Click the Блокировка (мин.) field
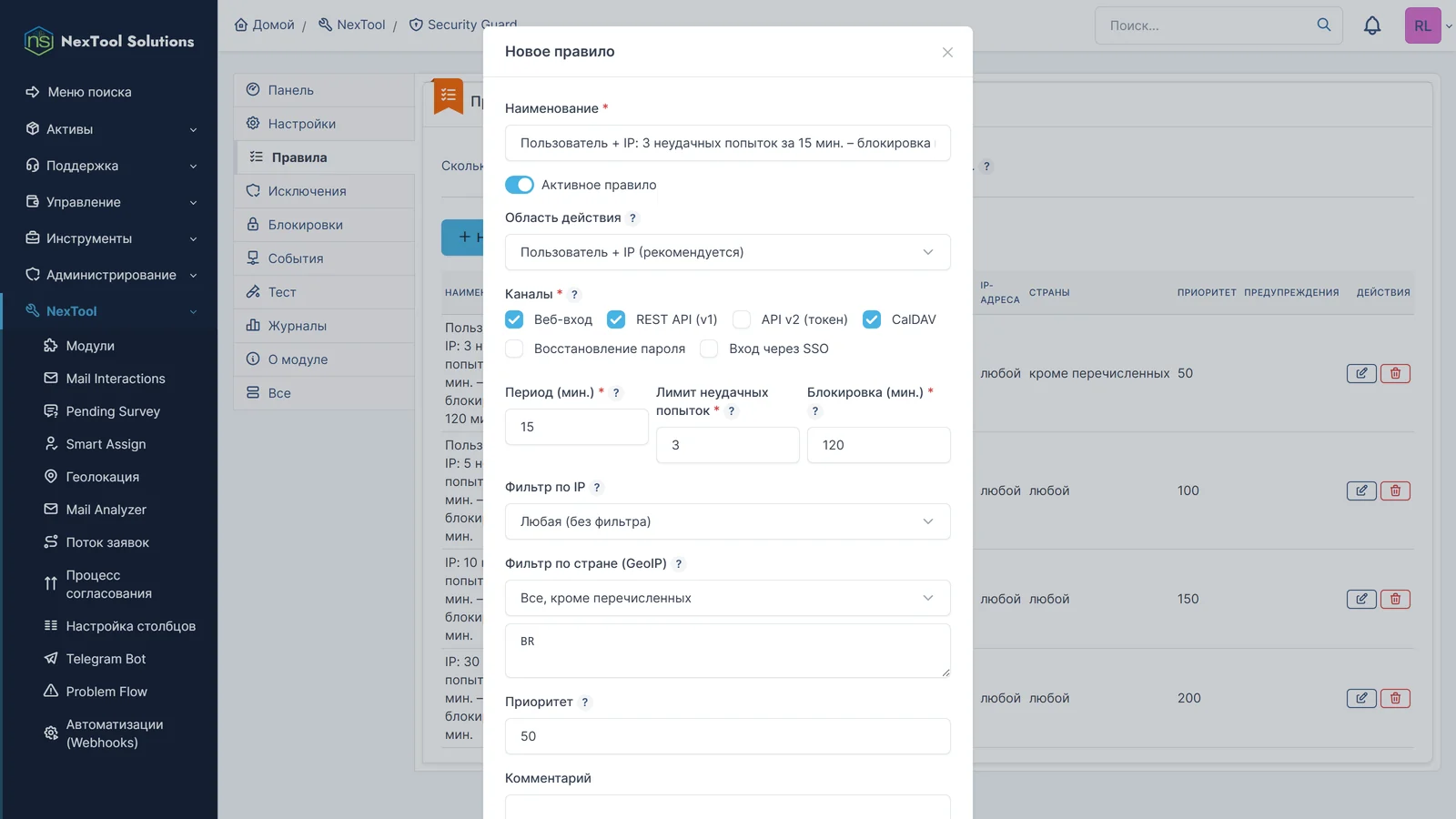The height and width of the screenshot is (819, 1456). [x=879, y=445]
